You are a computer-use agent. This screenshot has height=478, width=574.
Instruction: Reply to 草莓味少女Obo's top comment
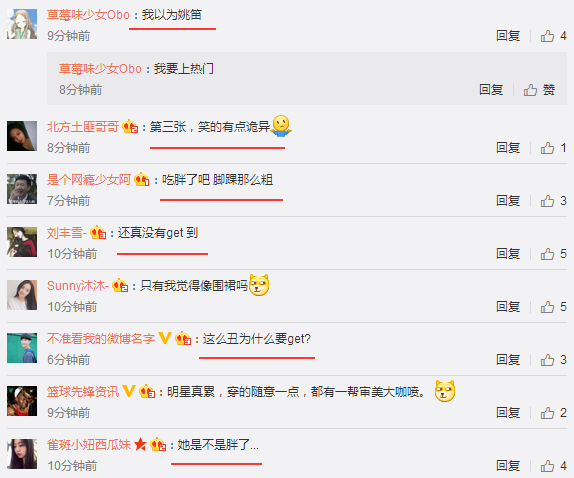tap(508, 36)
